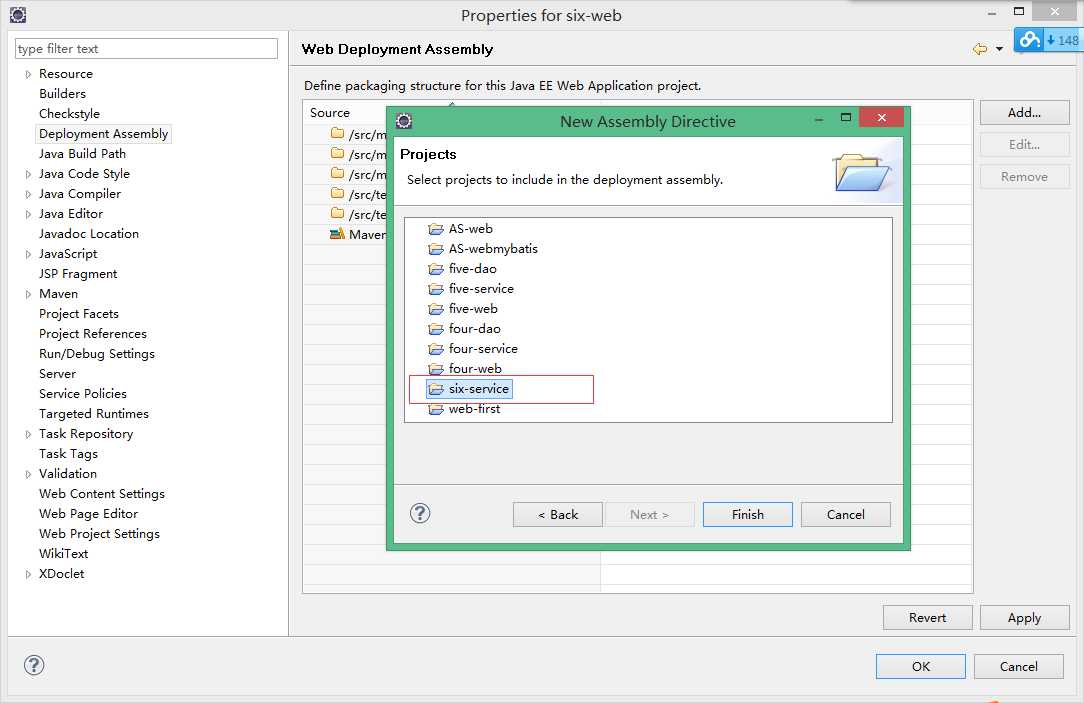Click the Maven Dependencies library icon

337,234
